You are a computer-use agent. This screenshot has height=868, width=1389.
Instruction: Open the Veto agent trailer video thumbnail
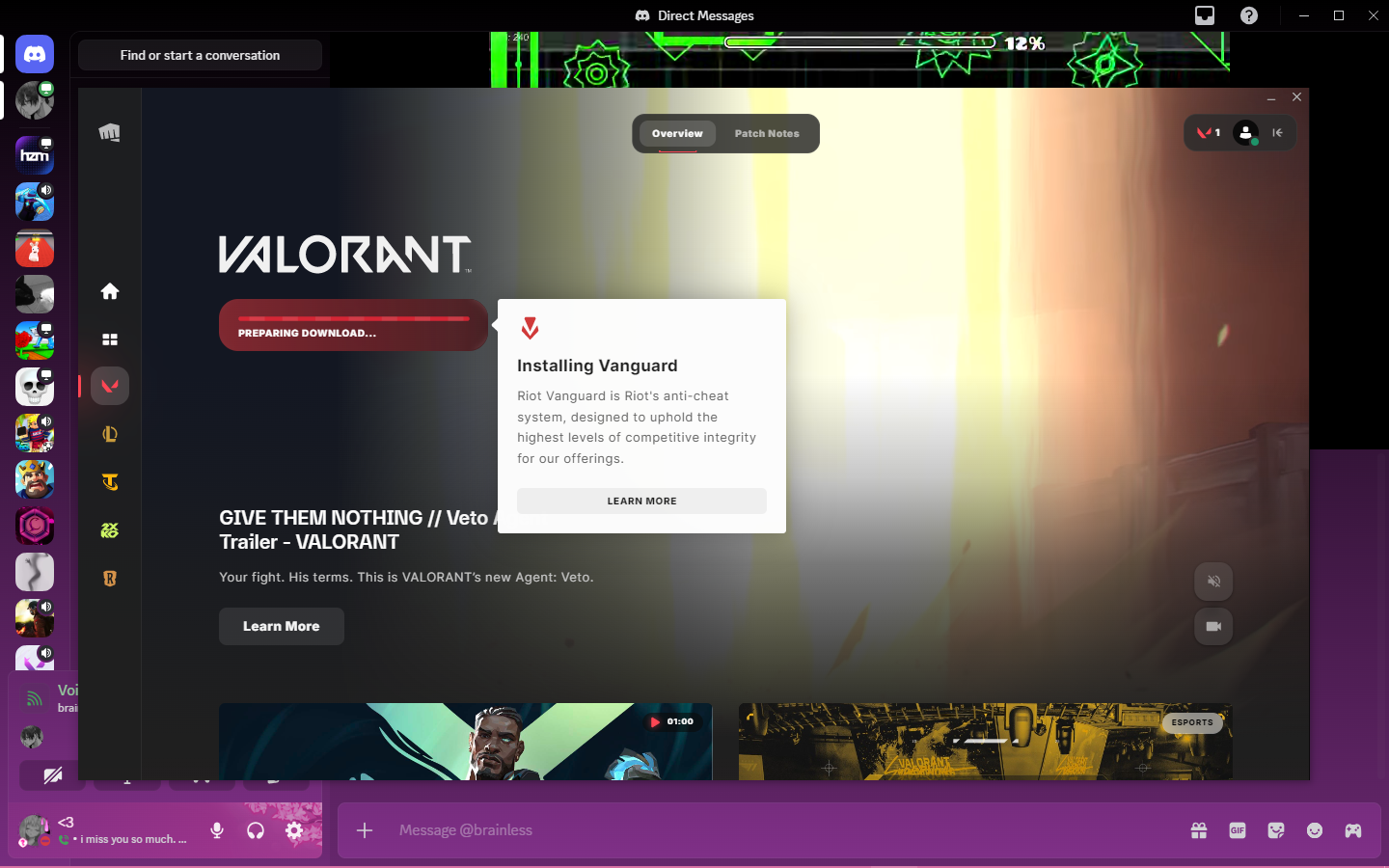[x=466, y=742]
